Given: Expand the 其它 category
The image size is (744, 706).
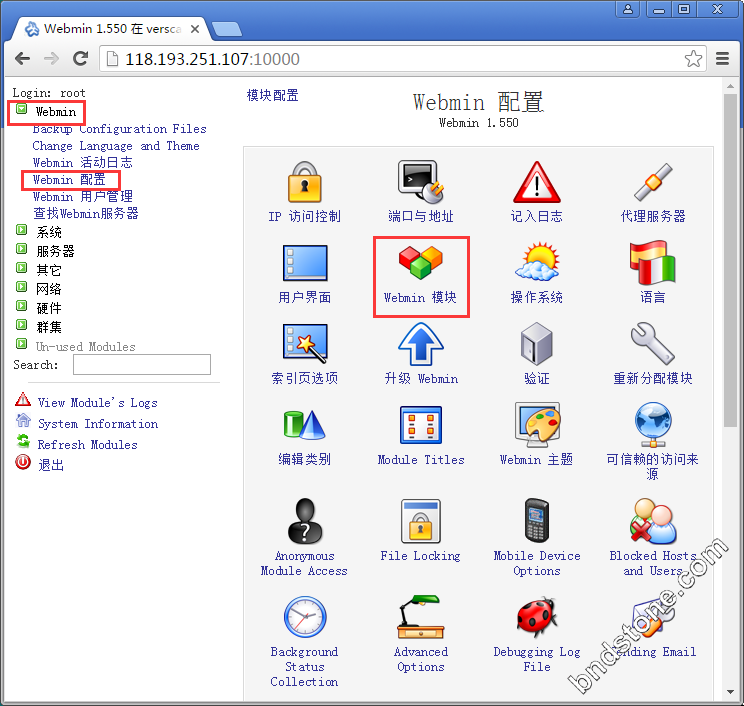Looking at the screenshot, I should [x=21, y=268].
